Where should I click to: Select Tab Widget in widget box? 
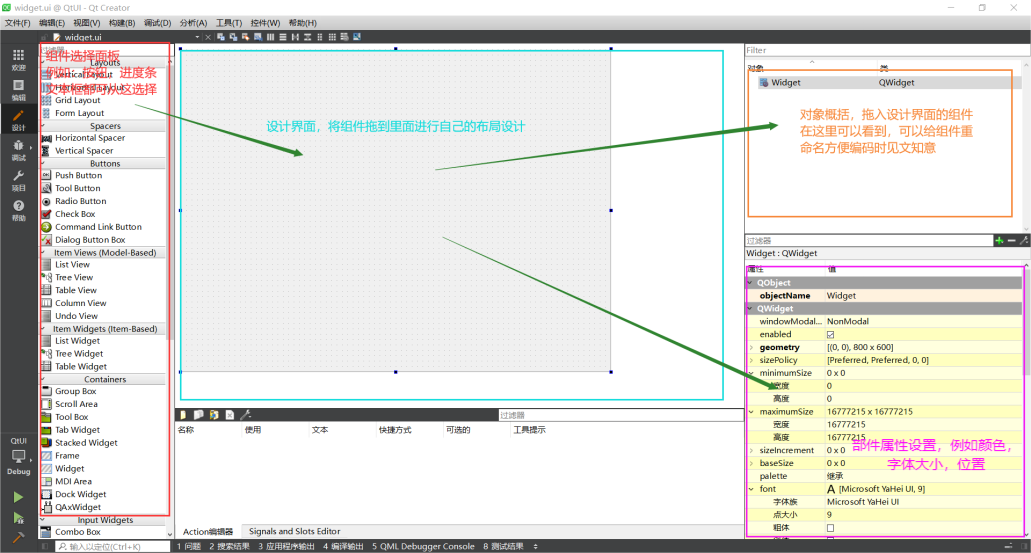78,430
